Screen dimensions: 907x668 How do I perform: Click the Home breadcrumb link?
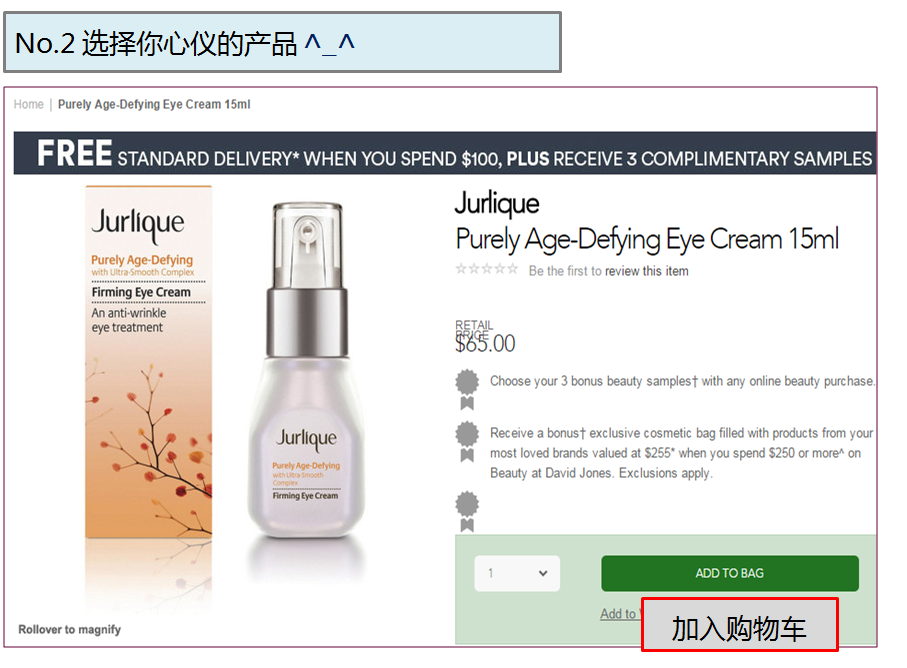(28, 104)
